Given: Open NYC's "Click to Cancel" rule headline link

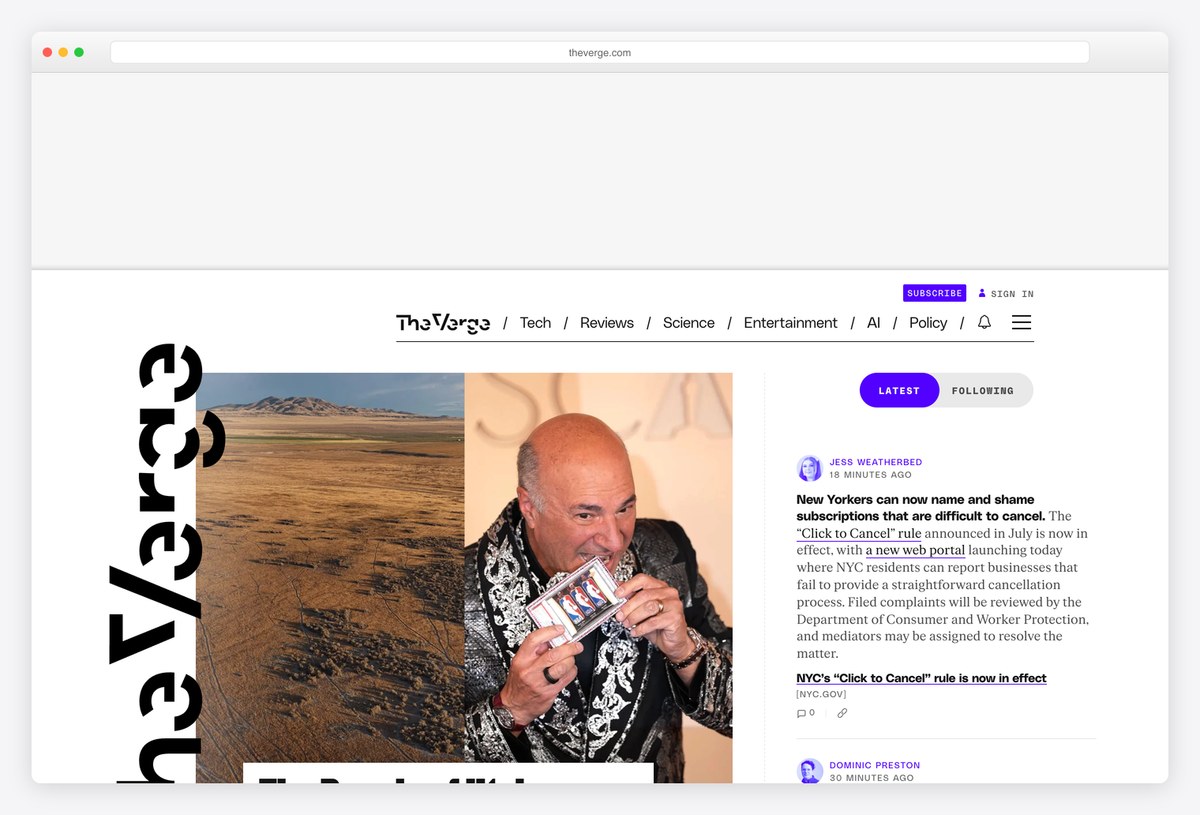Looking at the screenshot, I should pyautogui.click(x=921, y=678).
